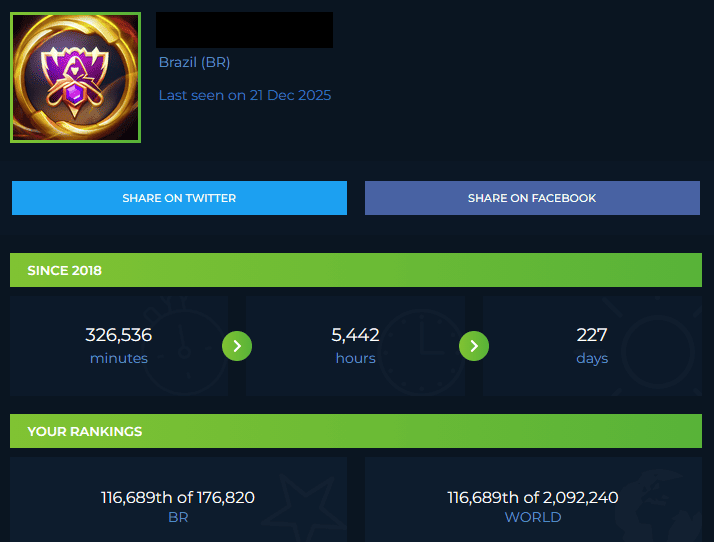Screen dimensions: 714x542
Task: Click the Share on Twitter button
Action: pyautogui.click(x=179, y=198)
